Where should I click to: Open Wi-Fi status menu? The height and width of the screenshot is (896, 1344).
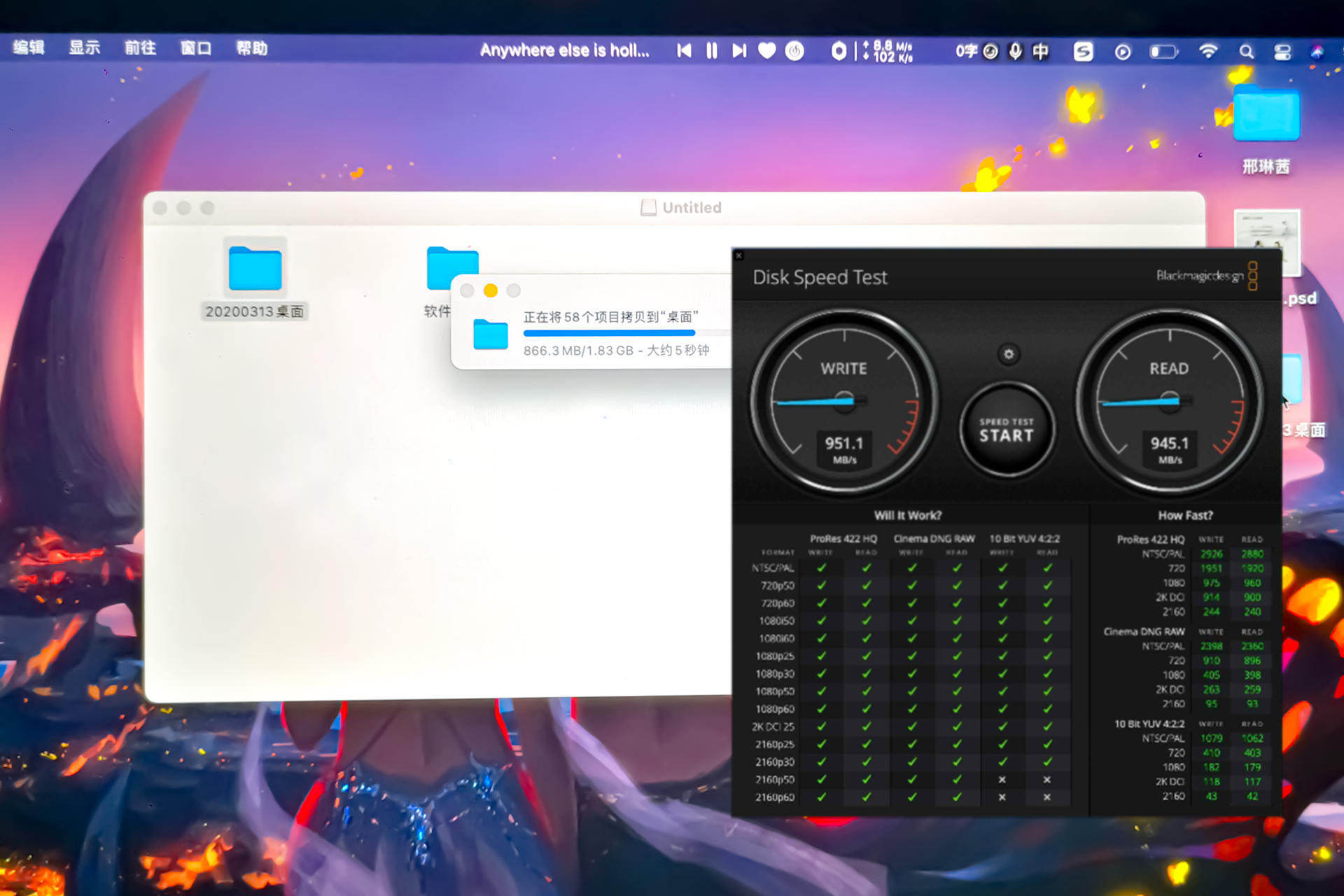click(x=1207, y=51)
